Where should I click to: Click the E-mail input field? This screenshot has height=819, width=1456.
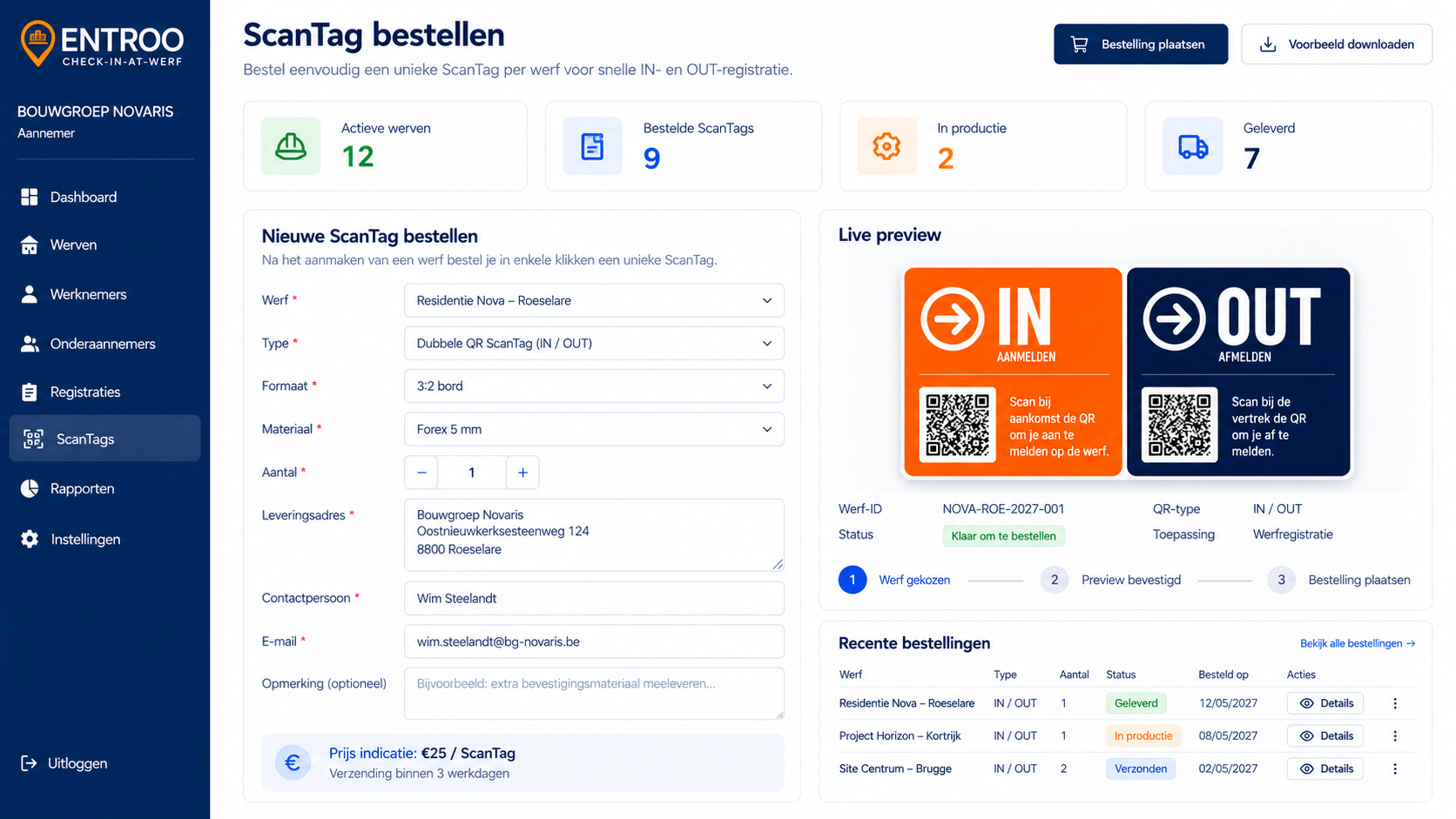[594, 641]
